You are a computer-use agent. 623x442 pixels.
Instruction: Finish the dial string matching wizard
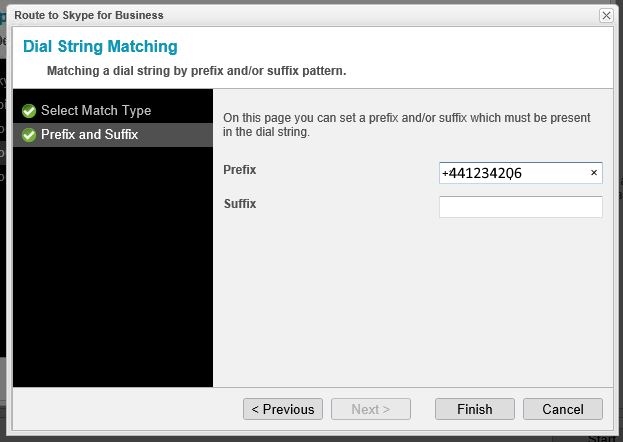[x=475, y=409]
